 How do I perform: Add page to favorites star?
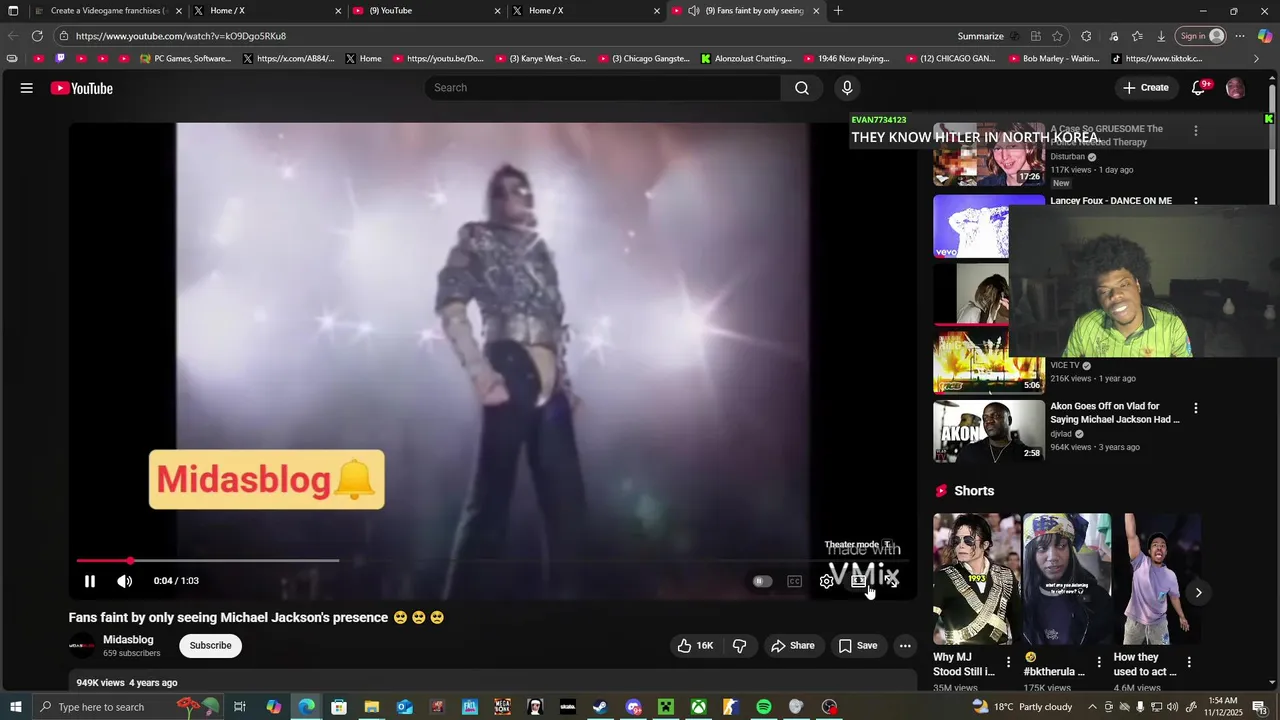[x=1059, y=36]
